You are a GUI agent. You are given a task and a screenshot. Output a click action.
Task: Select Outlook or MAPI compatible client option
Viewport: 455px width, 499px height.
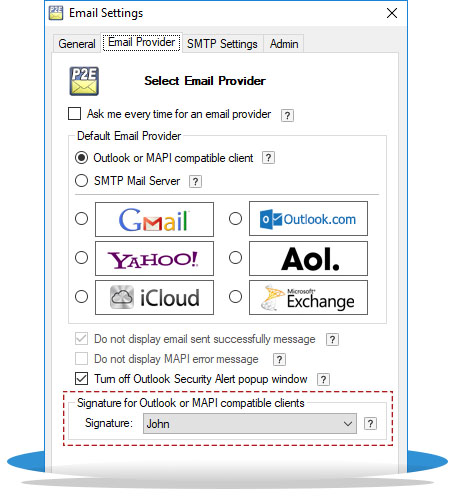pyautogui.click(x=81, y=158)
